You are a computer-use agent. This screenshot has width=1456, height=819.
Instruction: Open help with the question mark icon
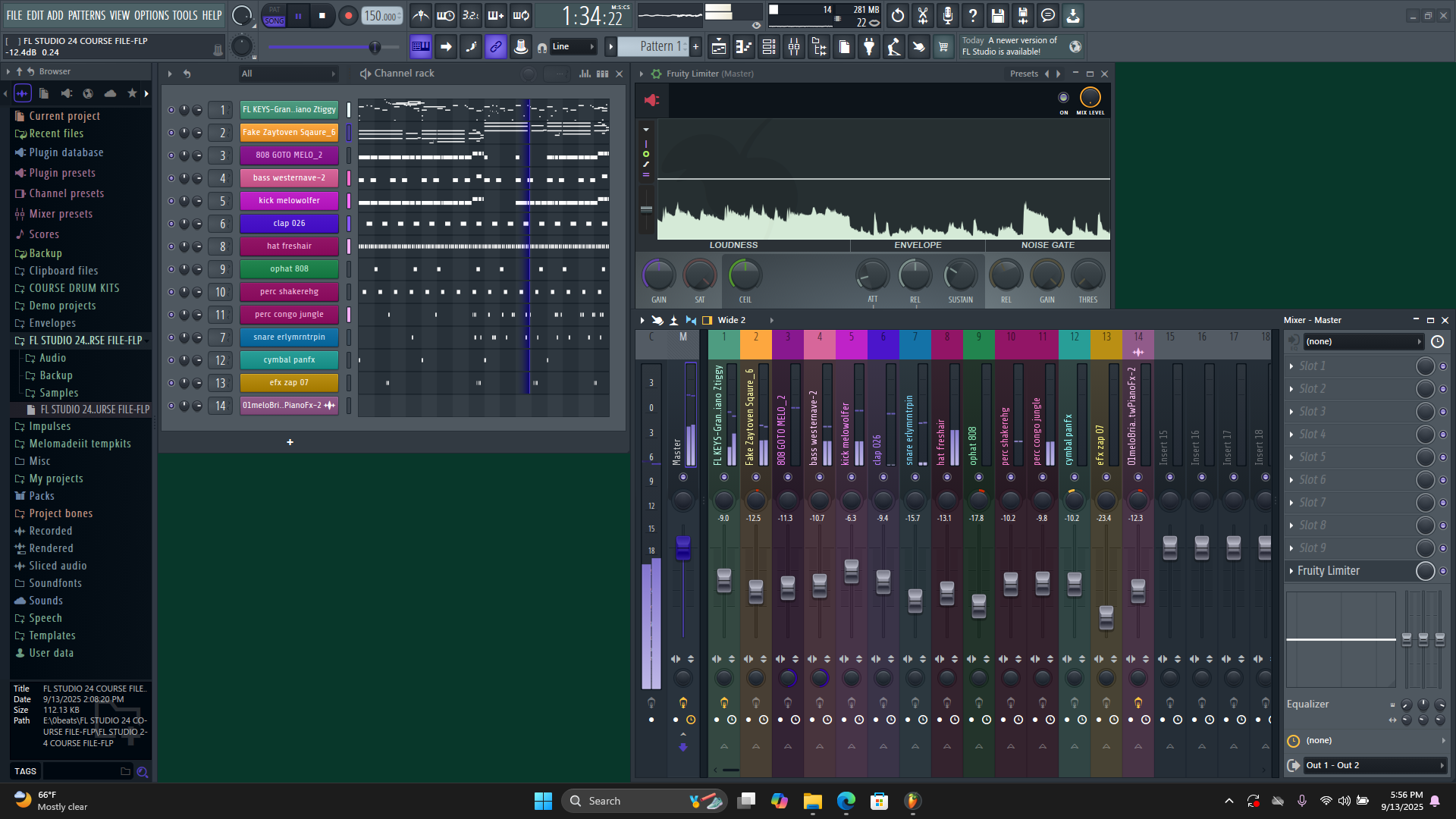[x=973, y=15]
